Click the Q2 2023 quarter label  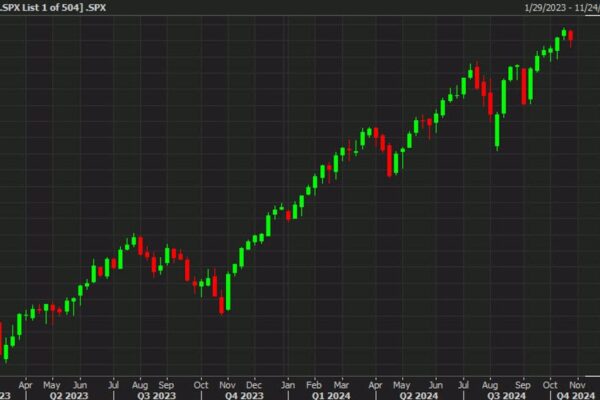pos(69,395)
